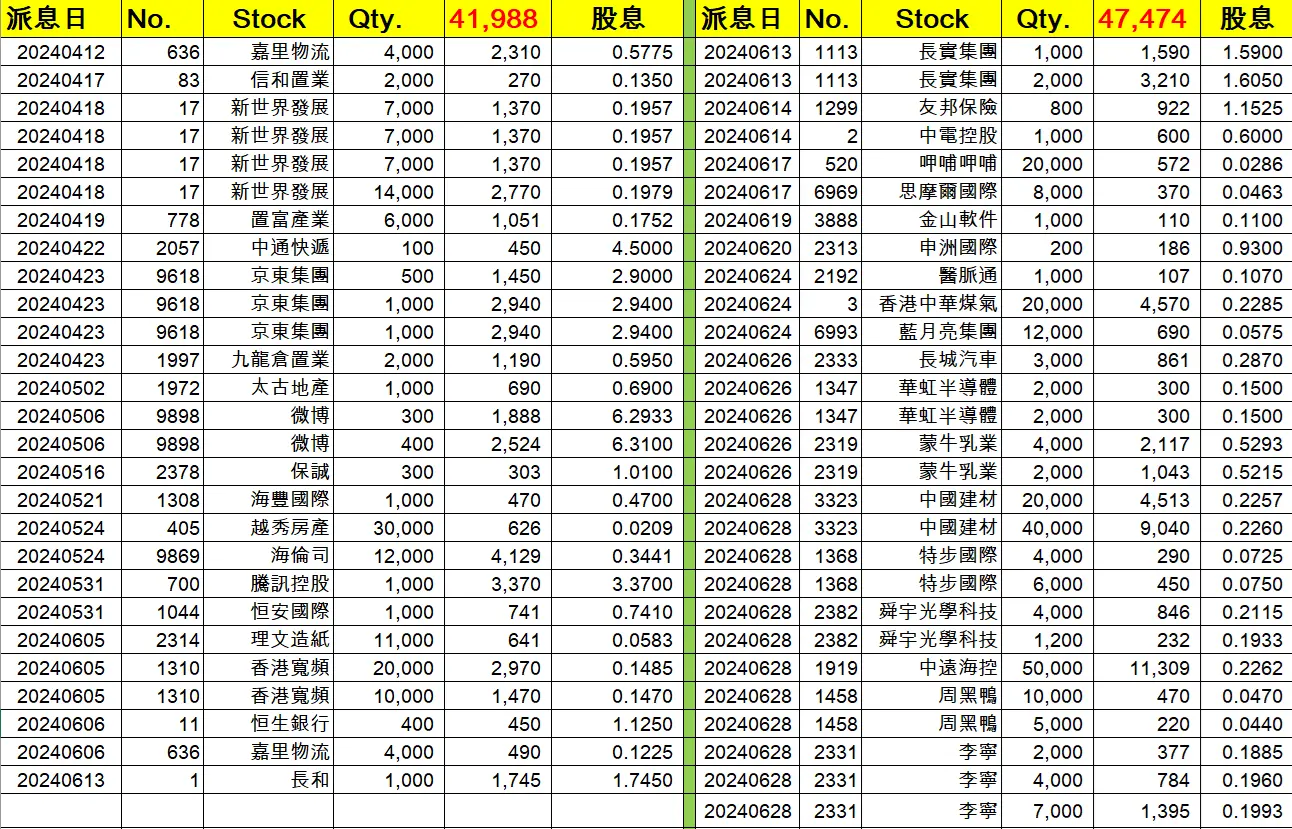Image resolution: width=1292 pixels, height=829 pixels.
Task: Click the date cell 20240620
Action: (x=748, y=248)
